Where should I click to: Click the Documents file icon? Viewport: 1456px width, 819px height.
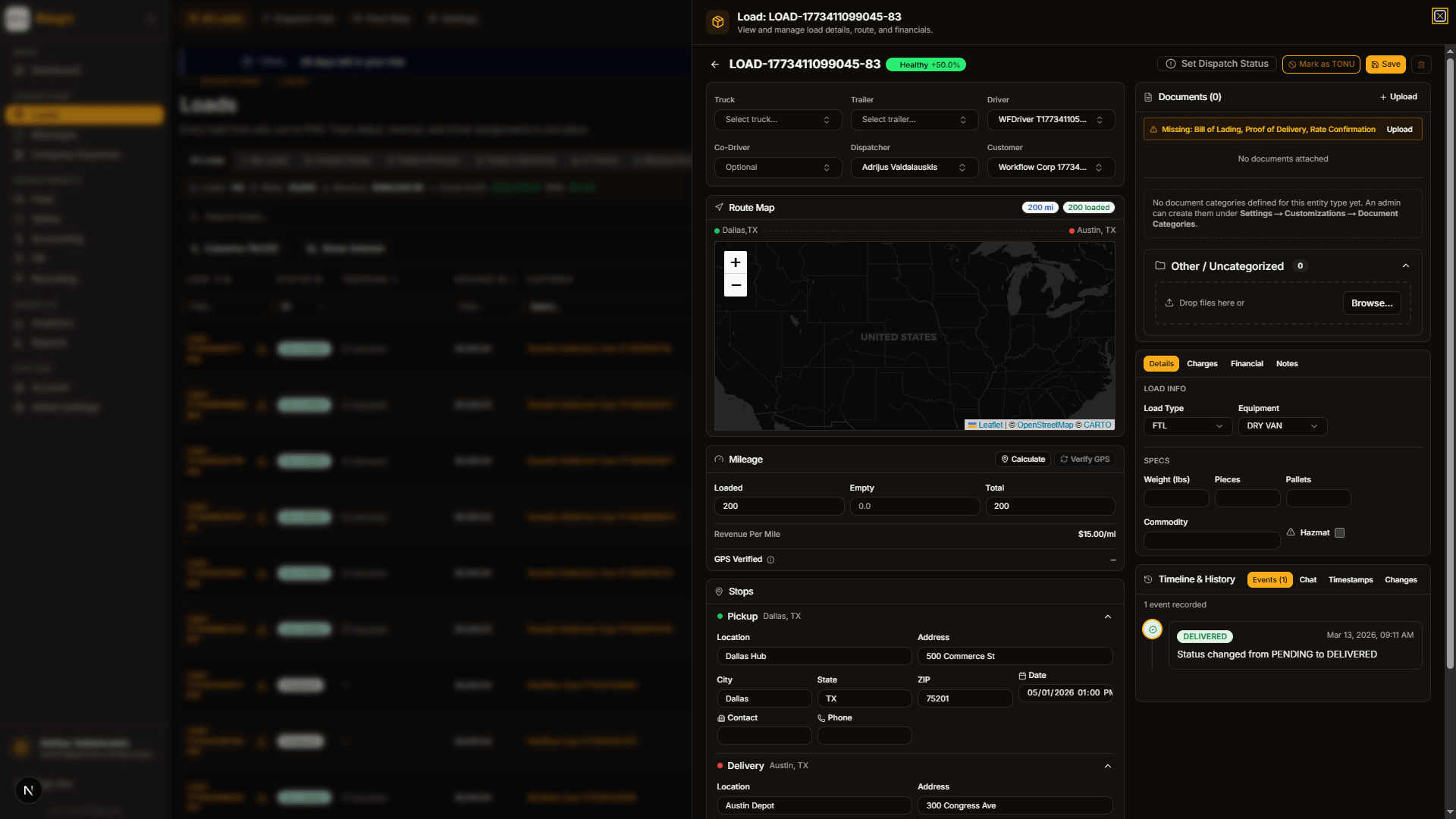tap(1148, 97)
